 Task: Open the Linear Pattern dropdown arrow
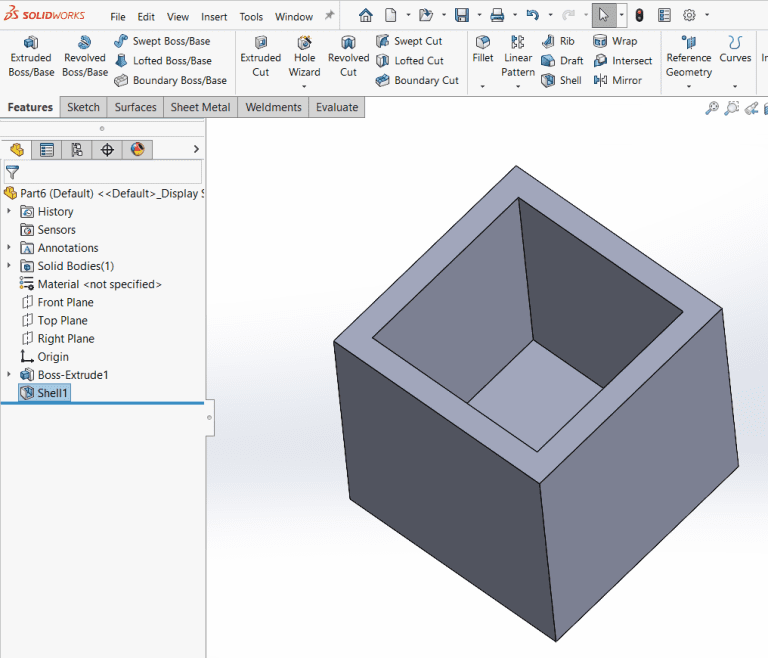pos(518,86)
